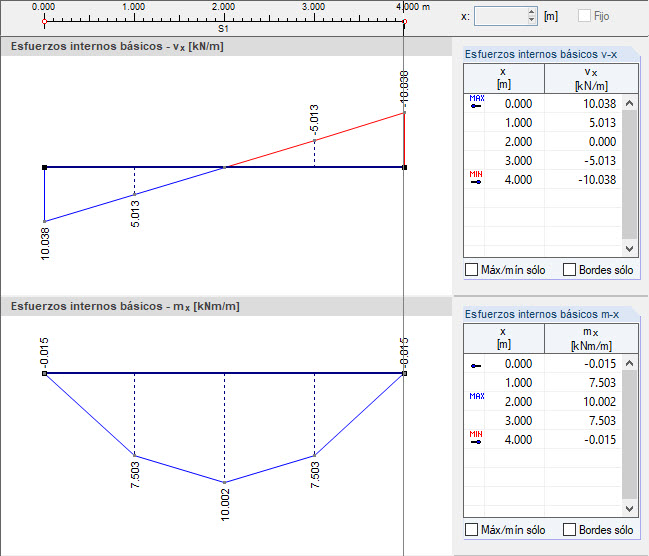Increase x value with spinner up arrow
This screenshot has width=649, height=556.
coord(532,12)
